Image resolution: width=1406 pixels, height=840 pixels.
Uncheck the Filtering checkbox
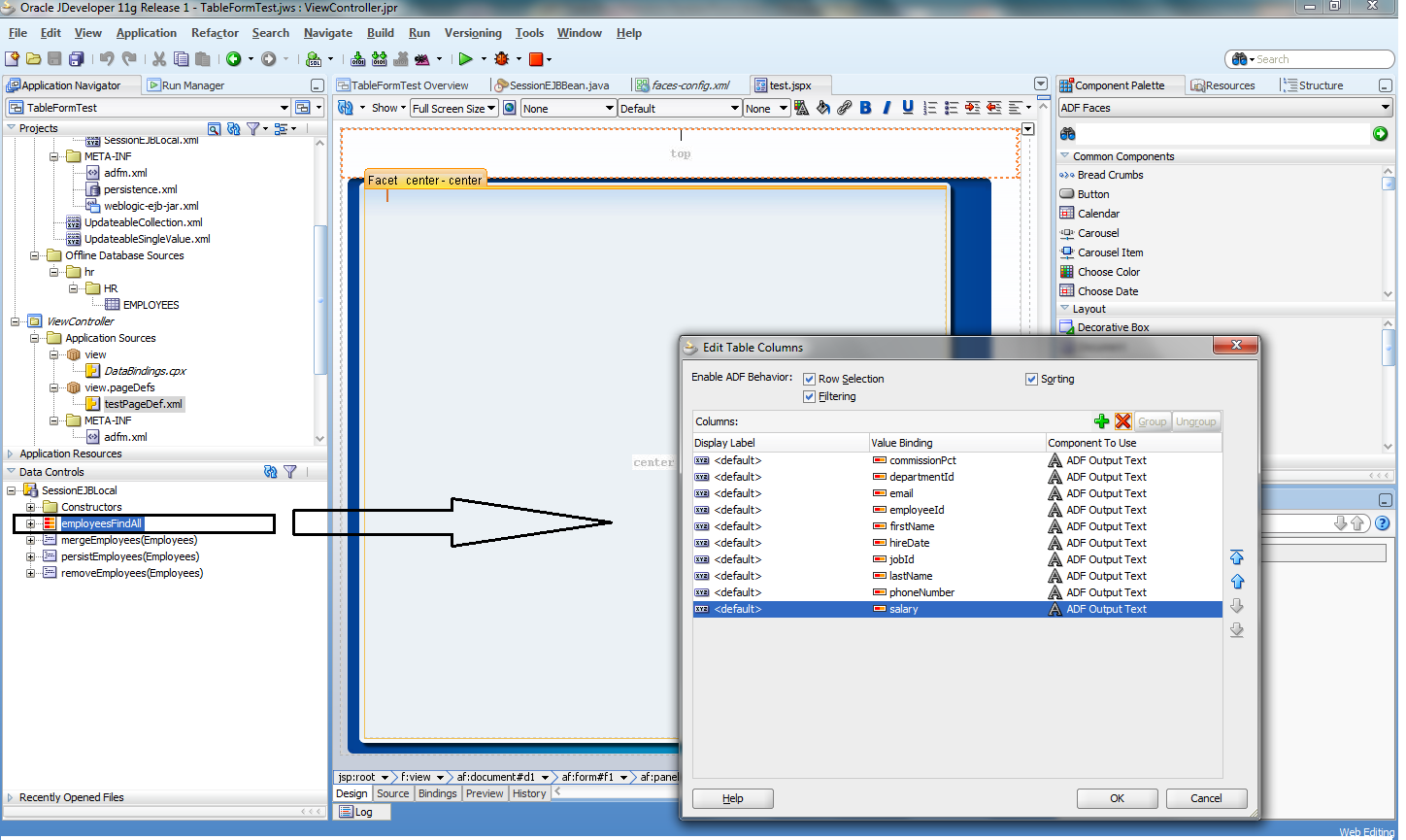pos(809,397)
